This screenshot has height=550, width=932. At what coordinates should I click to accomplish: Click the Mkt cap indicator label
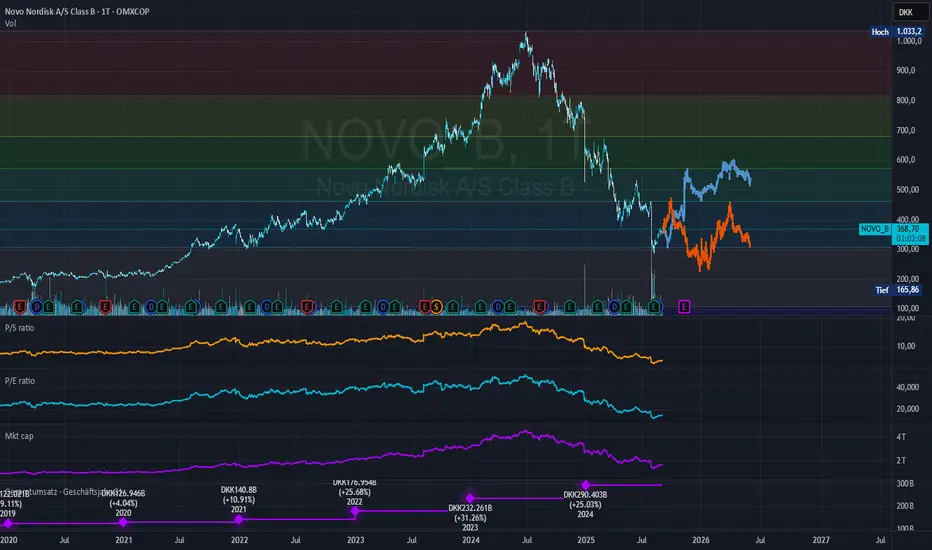19,436
